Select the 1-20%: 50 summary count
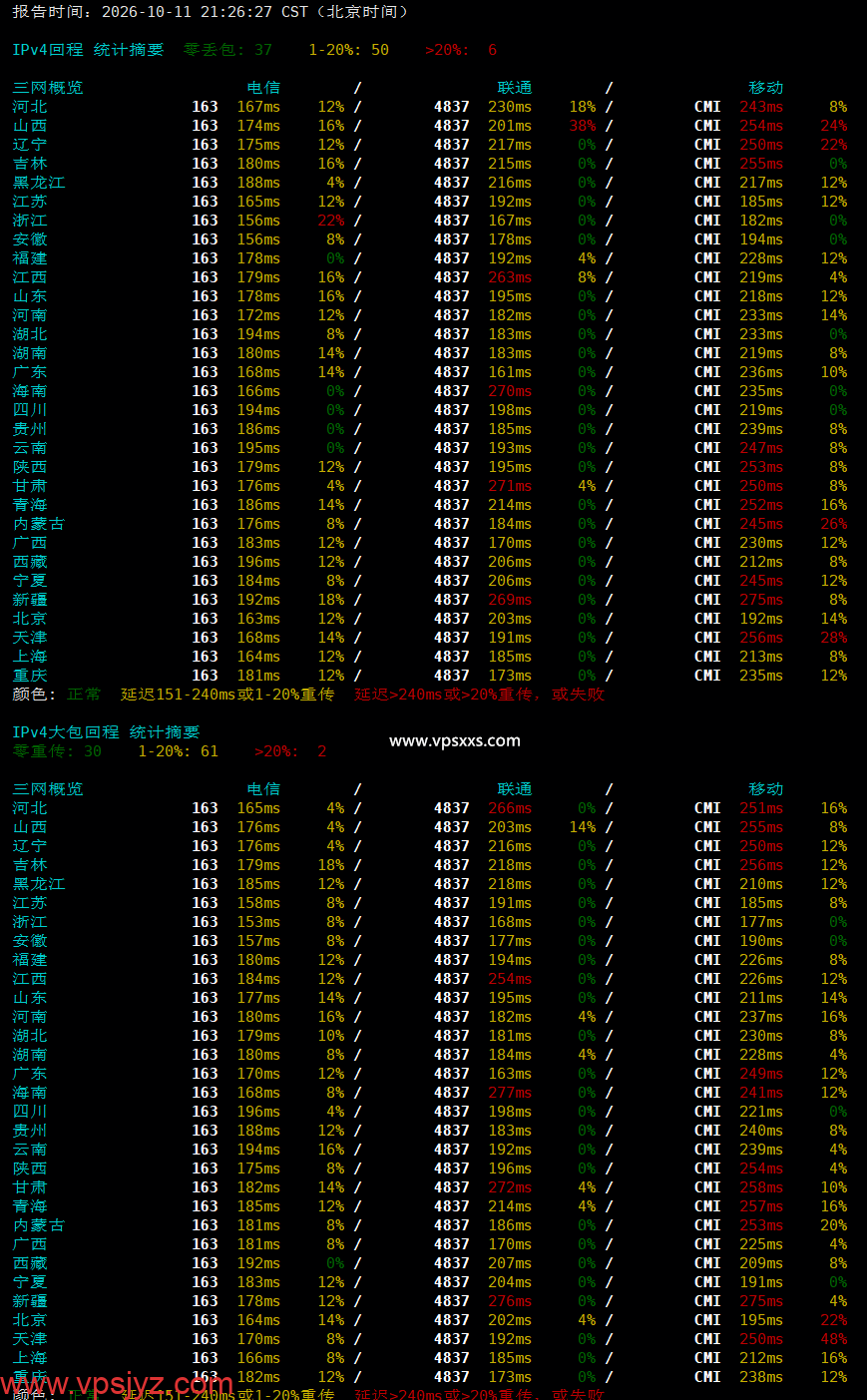The height and width of the screenshot is (1400, 867). (348, 50)
